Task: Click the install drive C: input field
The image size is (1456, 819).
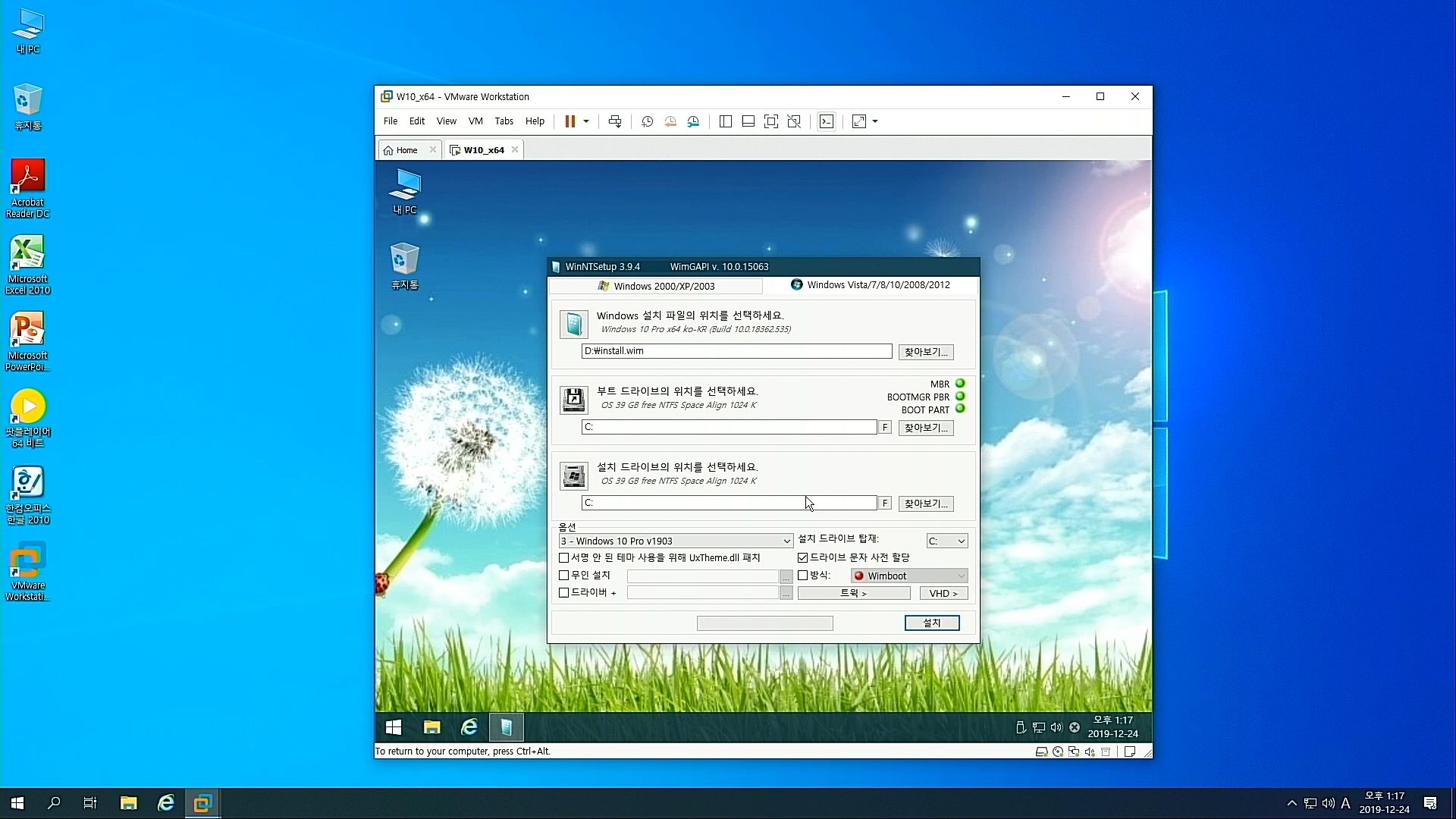Action: click(729, 503)
